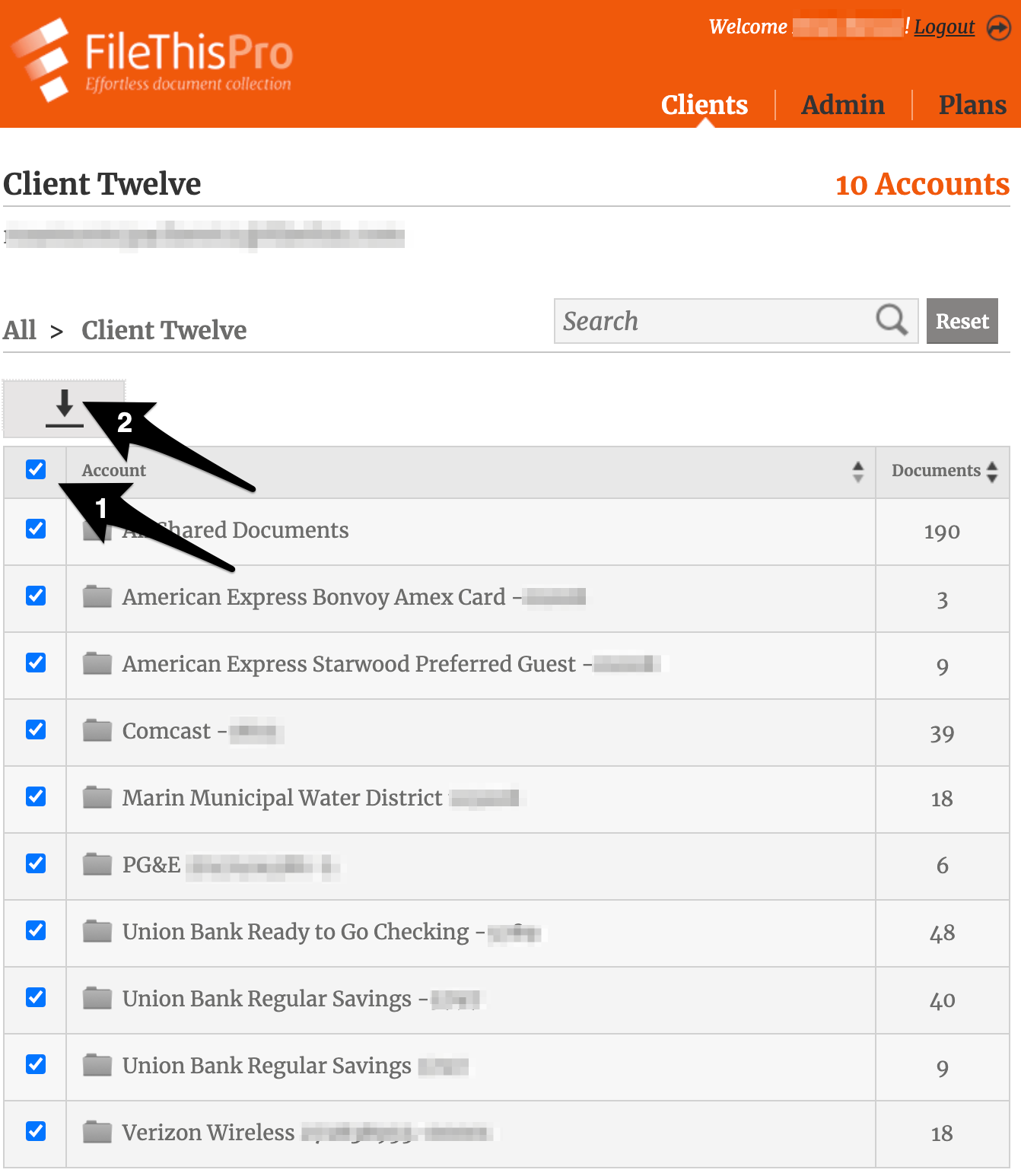
Task: Open the Plans tab
Action: click(972, 105)
